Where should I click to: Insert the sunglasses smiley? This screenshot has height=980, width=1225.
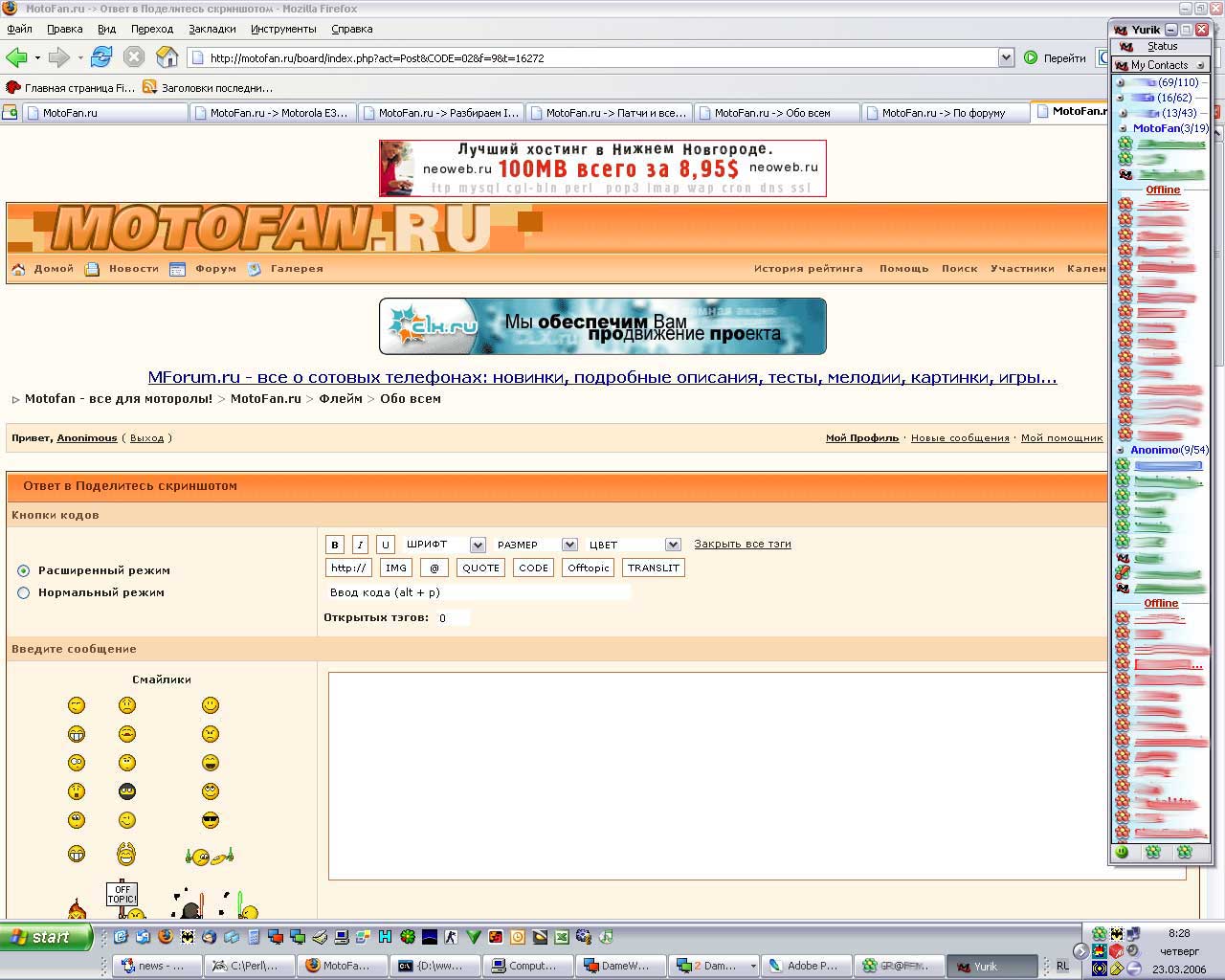211,820
